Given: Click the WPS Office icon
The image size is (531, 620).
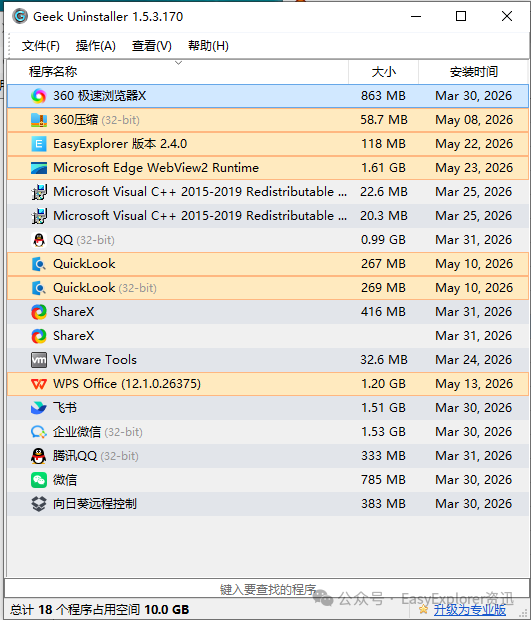Looking at the screenshot, I should coord(39,384).
